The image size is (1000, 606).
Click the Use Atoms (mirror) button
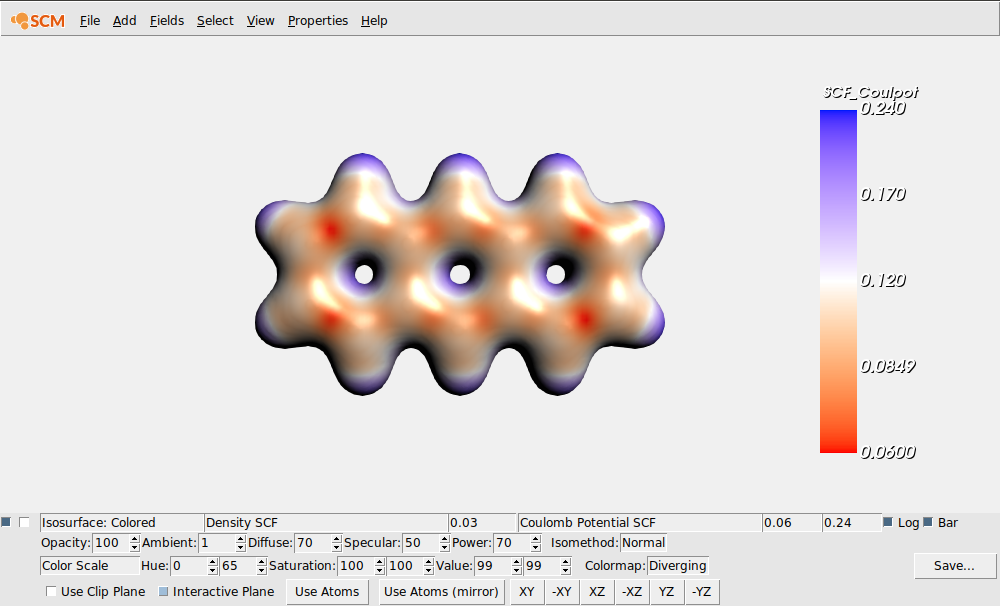click(x=441, y=591)
